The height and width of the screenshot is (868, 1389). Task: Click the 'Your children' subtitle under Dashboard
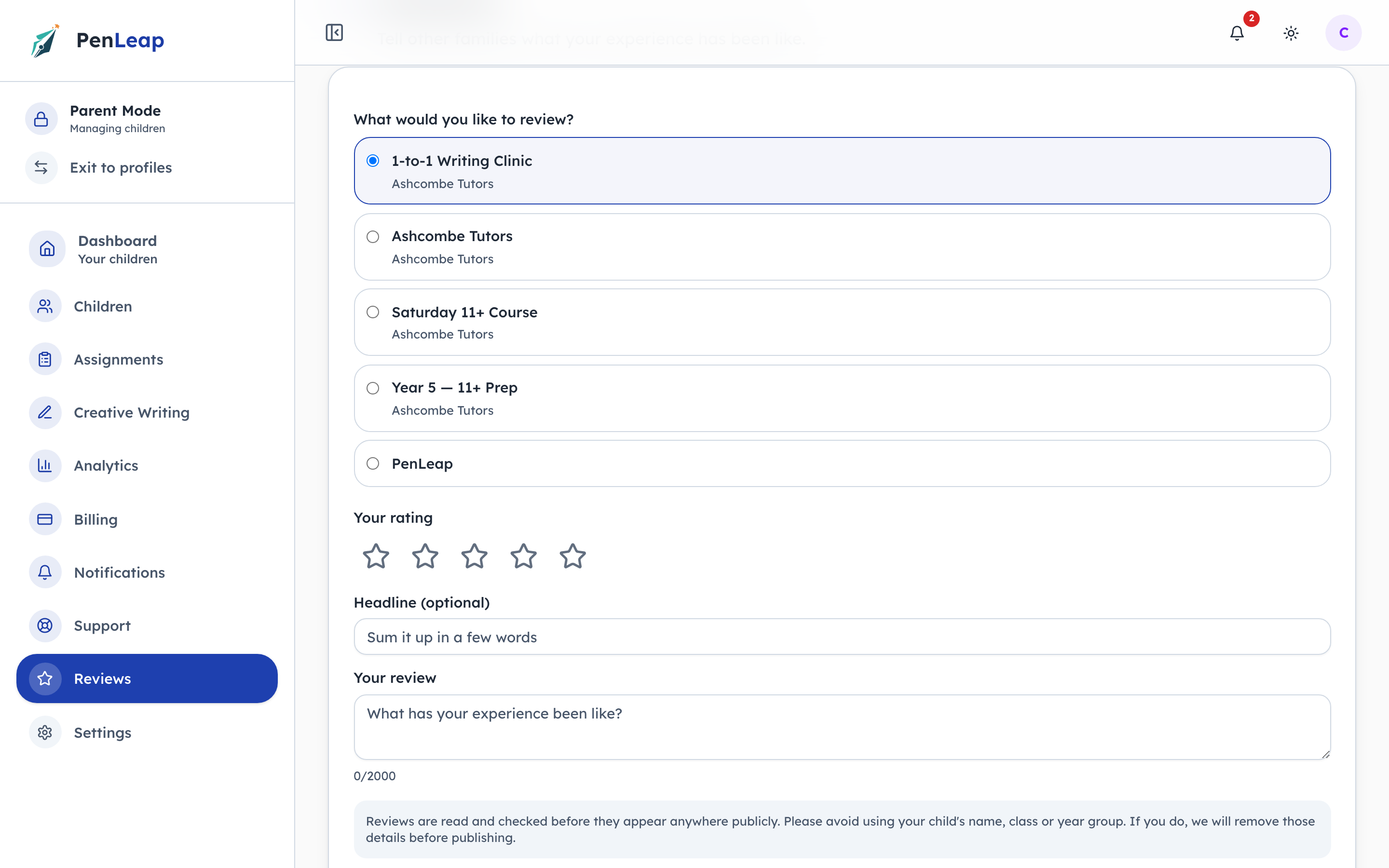click(x=118, y=259)
